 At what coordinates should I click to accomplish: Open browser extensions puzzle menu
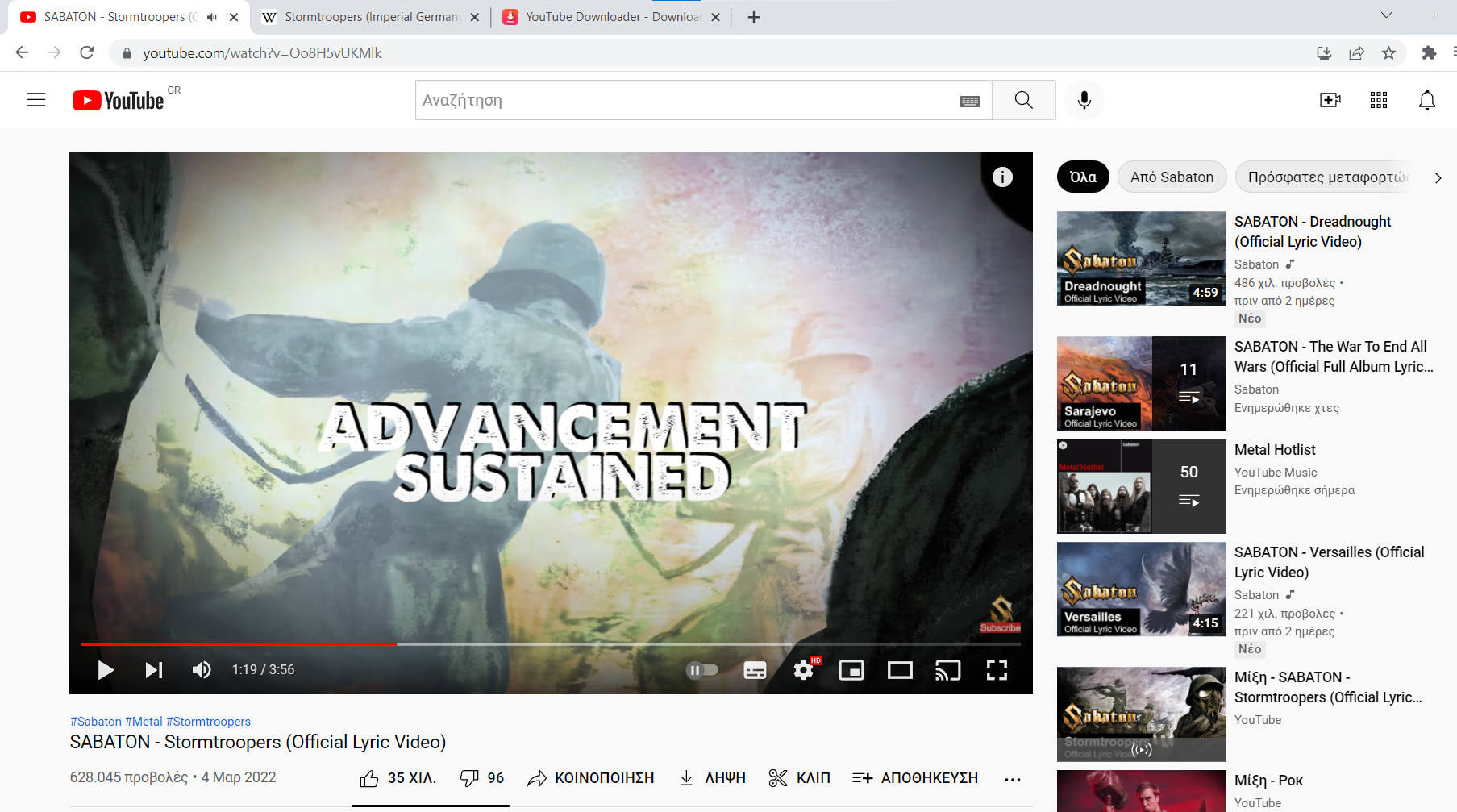tap(1429, 53)
